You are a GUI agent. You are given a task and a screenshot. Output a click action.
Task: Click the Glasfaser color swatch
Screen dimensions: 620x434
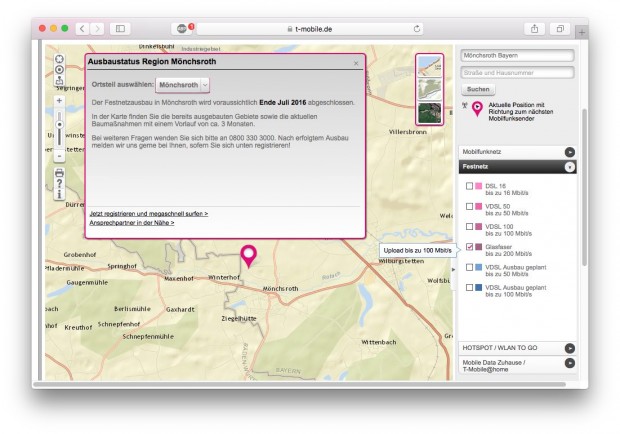[x=478, y=247]
